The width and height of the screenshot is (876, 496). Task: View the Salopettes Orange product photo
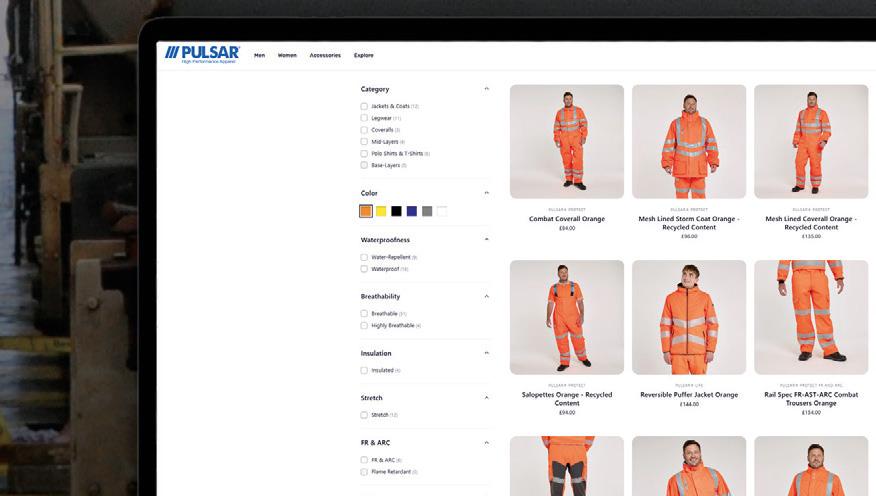pyautogui.click(x=567, y=317)
